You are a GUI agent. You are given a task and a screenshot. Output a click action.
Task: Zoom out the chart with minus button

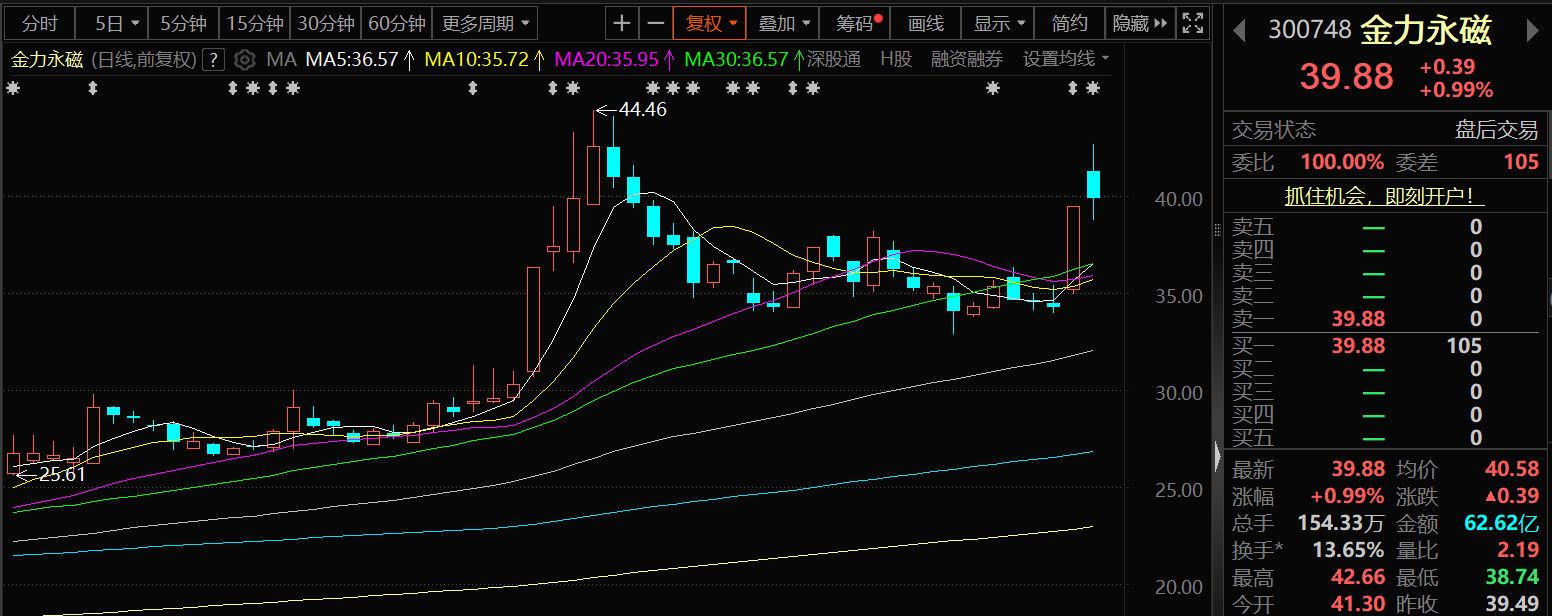pyautogui.click(x=655, y=23)
